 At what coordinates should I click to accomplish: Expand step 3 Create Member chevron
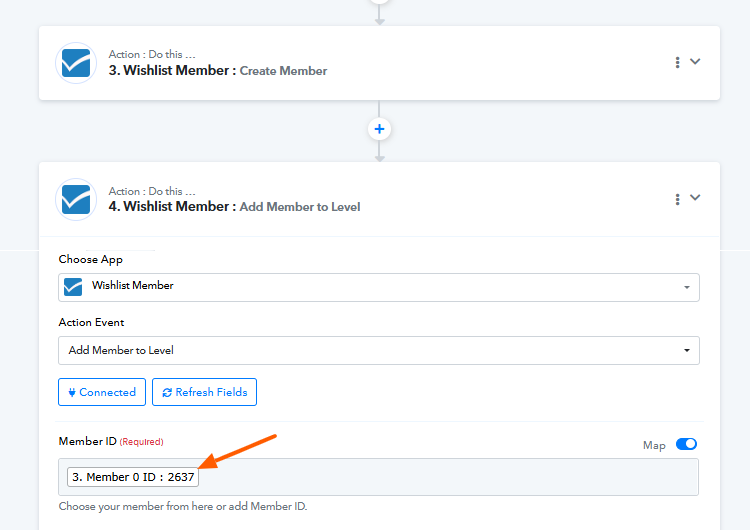[695, 61]
